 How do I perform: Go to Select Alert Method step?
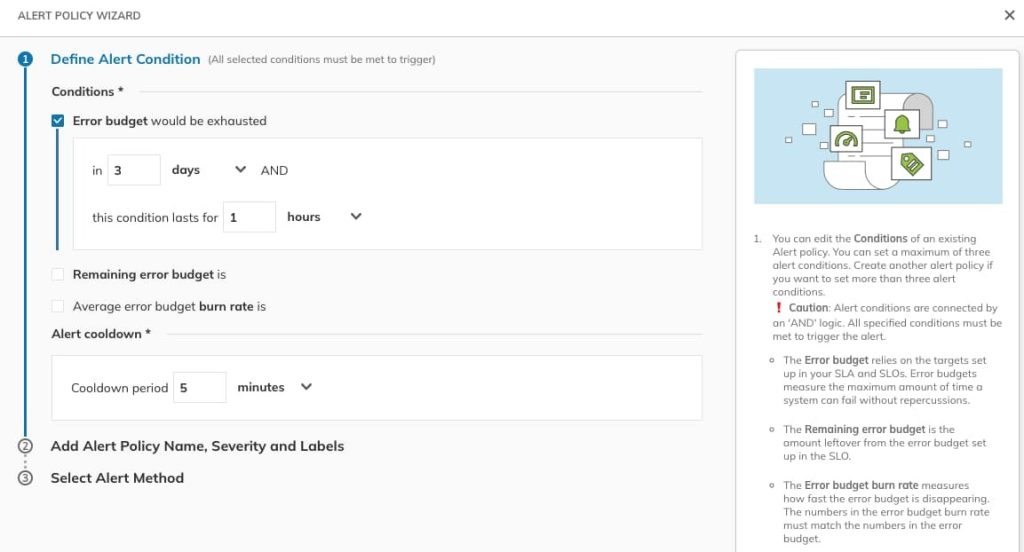[117, 478]
